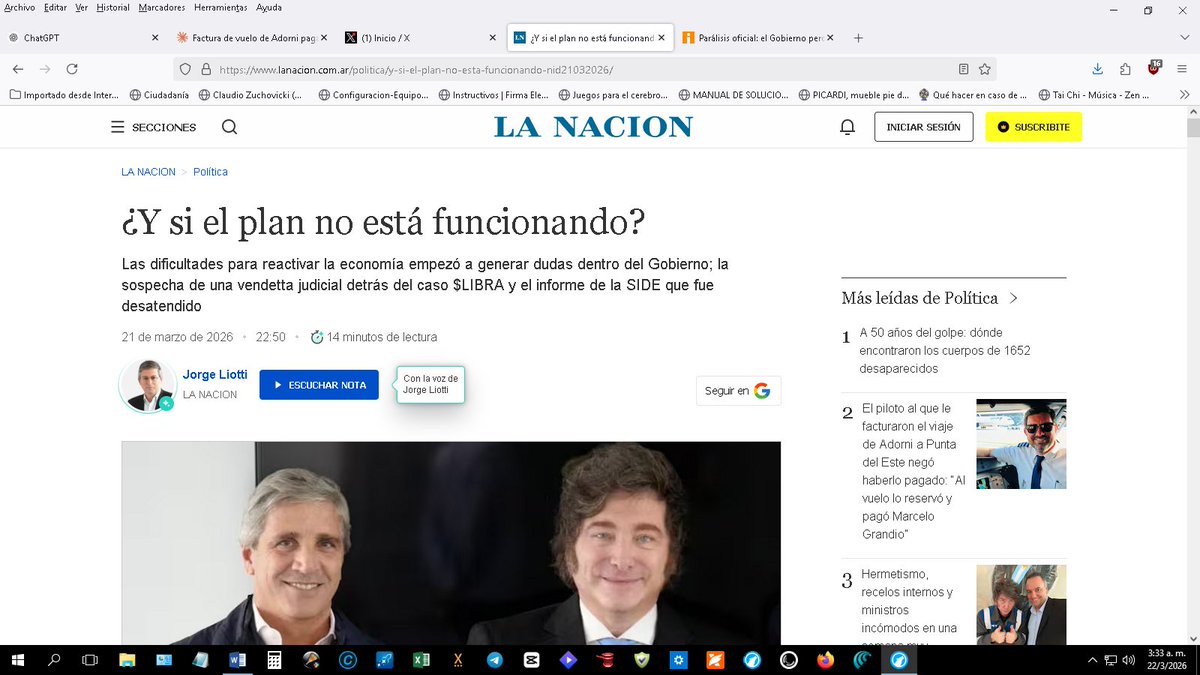This screenshot has width=1200, height=675.
Task: Go back with the browser back arrow
Action: point(18,69)
